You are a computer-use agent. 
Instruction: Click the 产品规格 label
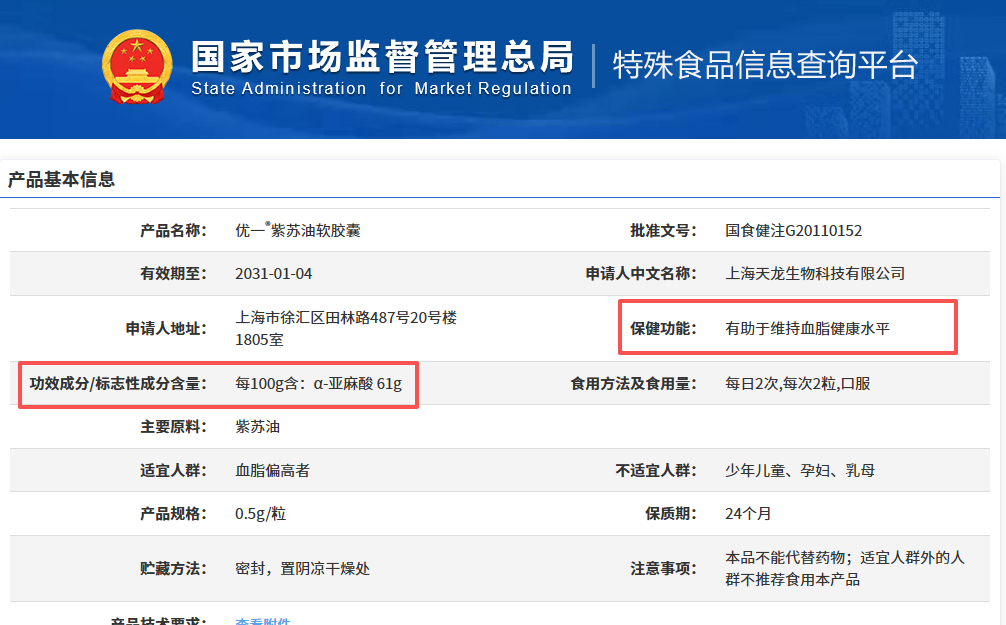coord(173,513)
